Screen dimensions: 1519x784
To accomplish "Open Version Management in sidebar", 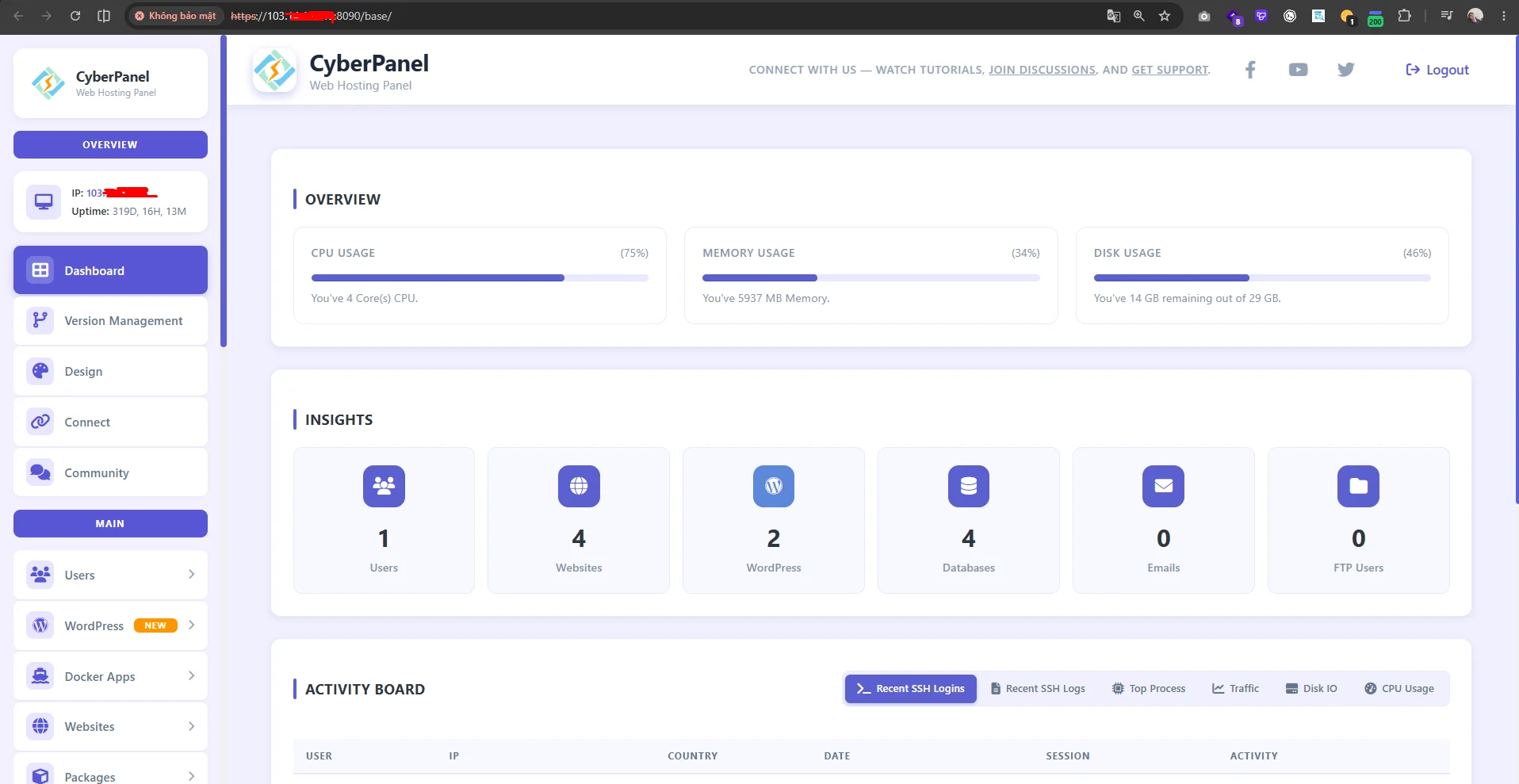I will pyautogui.click(x=110, y=320).
